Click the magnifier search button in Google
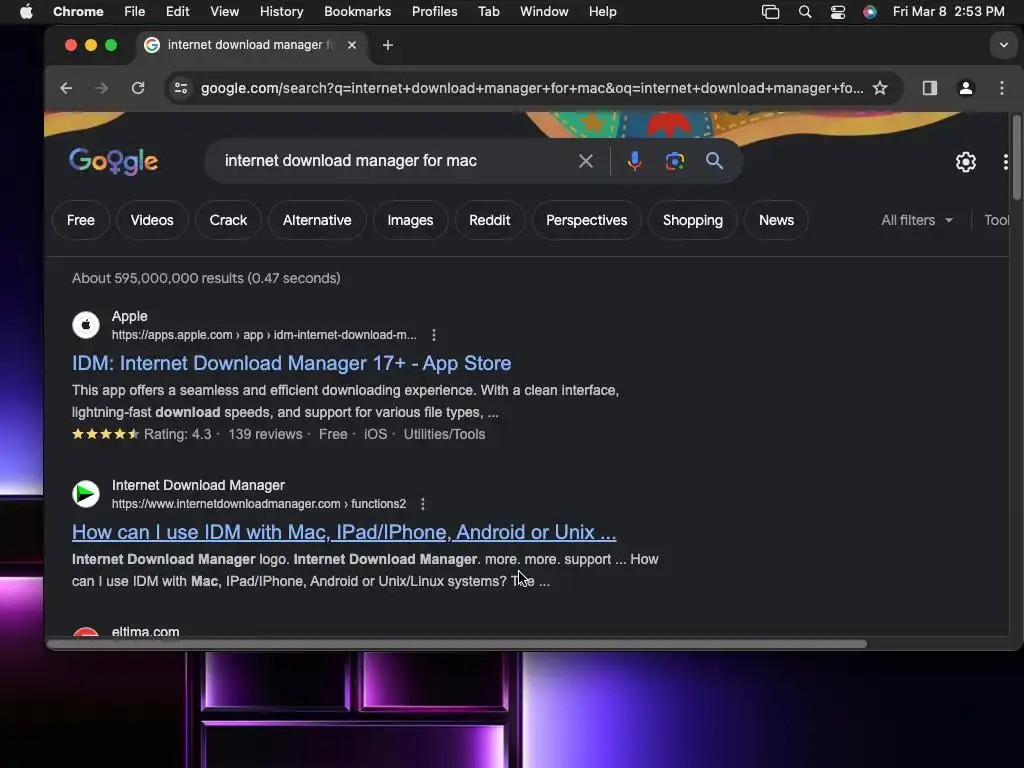 (x=714, y=161)
